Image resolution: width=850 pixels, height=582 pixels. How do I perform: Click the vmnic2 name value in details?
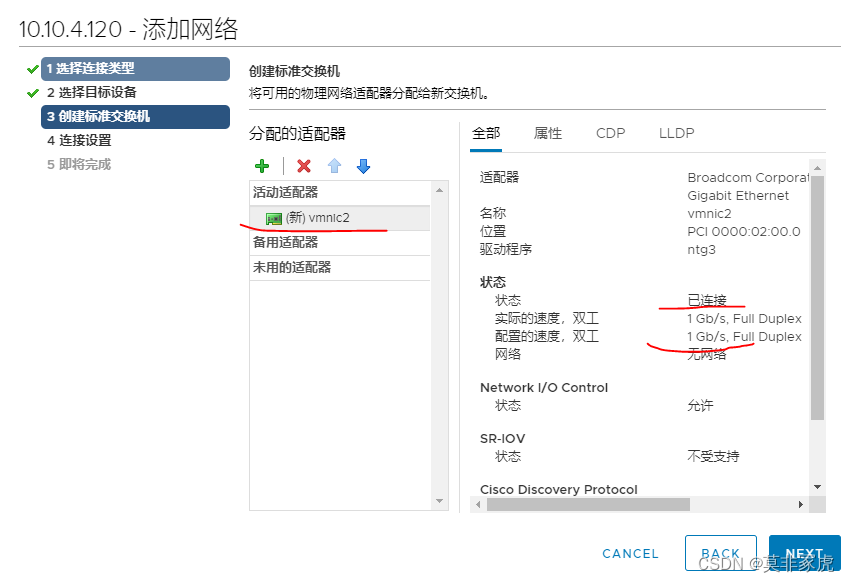pyautogui.click(x=709, y=214)
